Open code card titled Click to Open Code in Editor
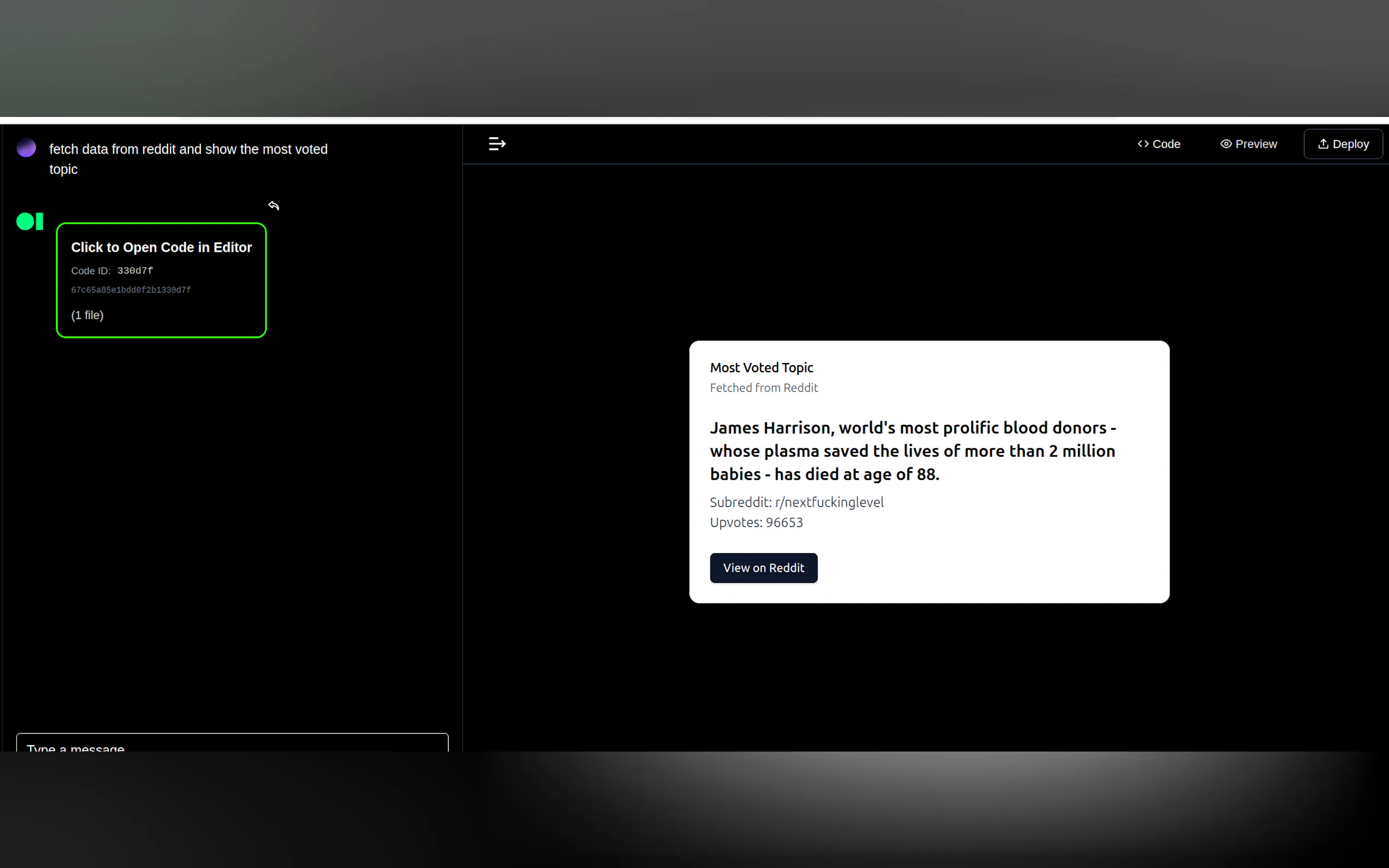The height and width of the screenshot is (868, 1389). (161, 248)
